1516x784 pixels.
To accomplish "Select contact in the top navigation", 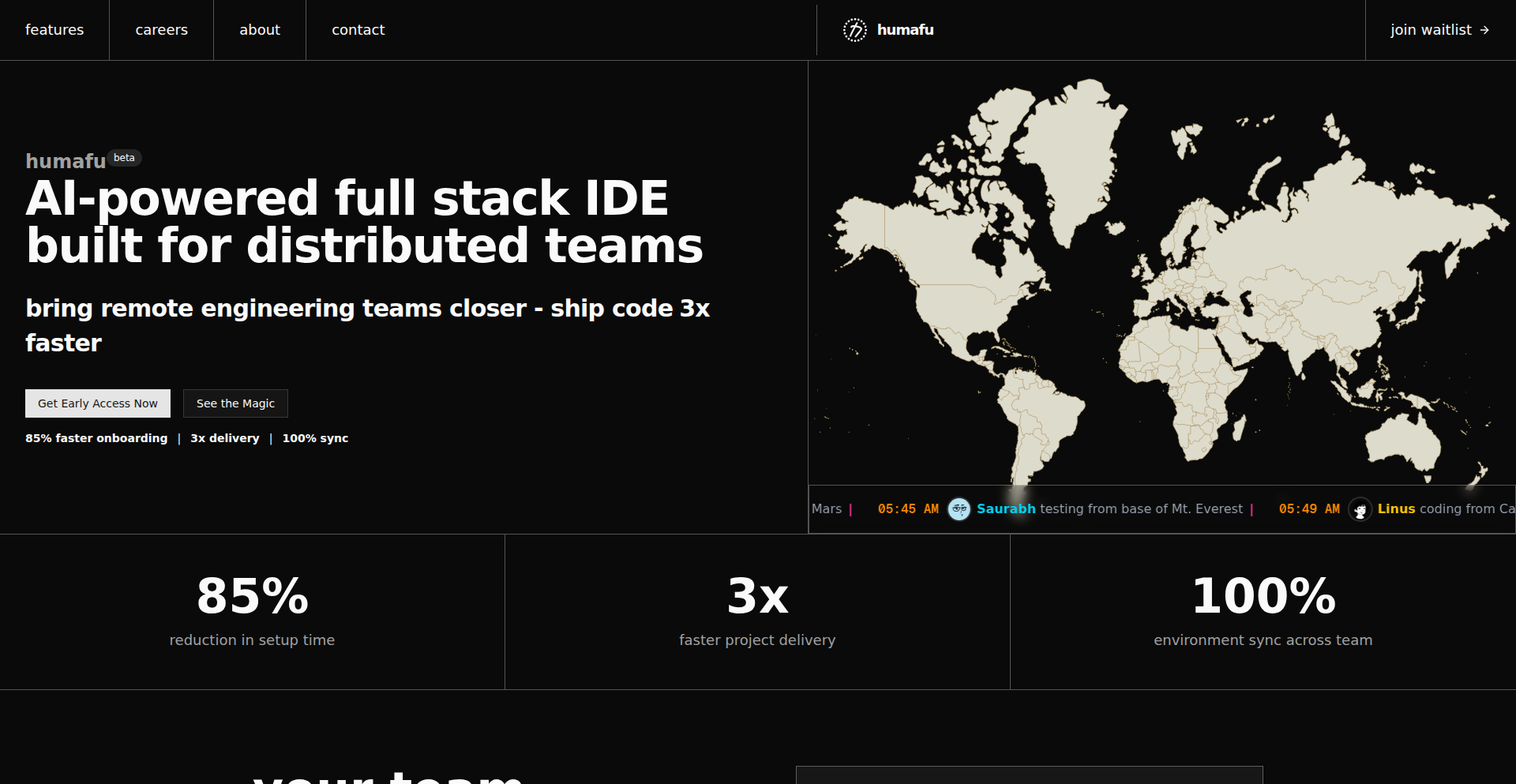I will click(x=358, y=30).
